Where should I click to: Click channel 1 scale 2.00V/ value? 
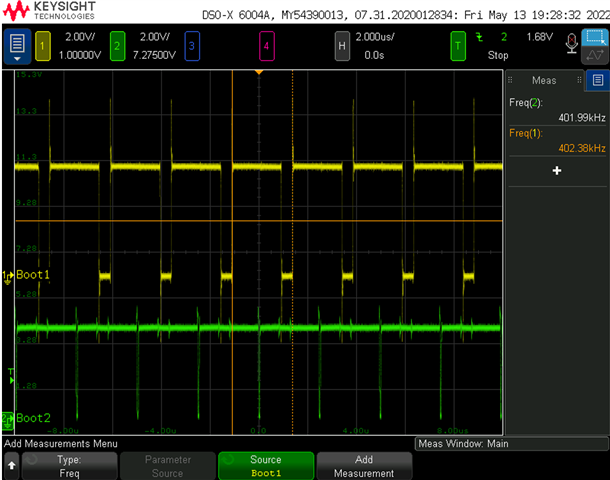pos(80,37)
